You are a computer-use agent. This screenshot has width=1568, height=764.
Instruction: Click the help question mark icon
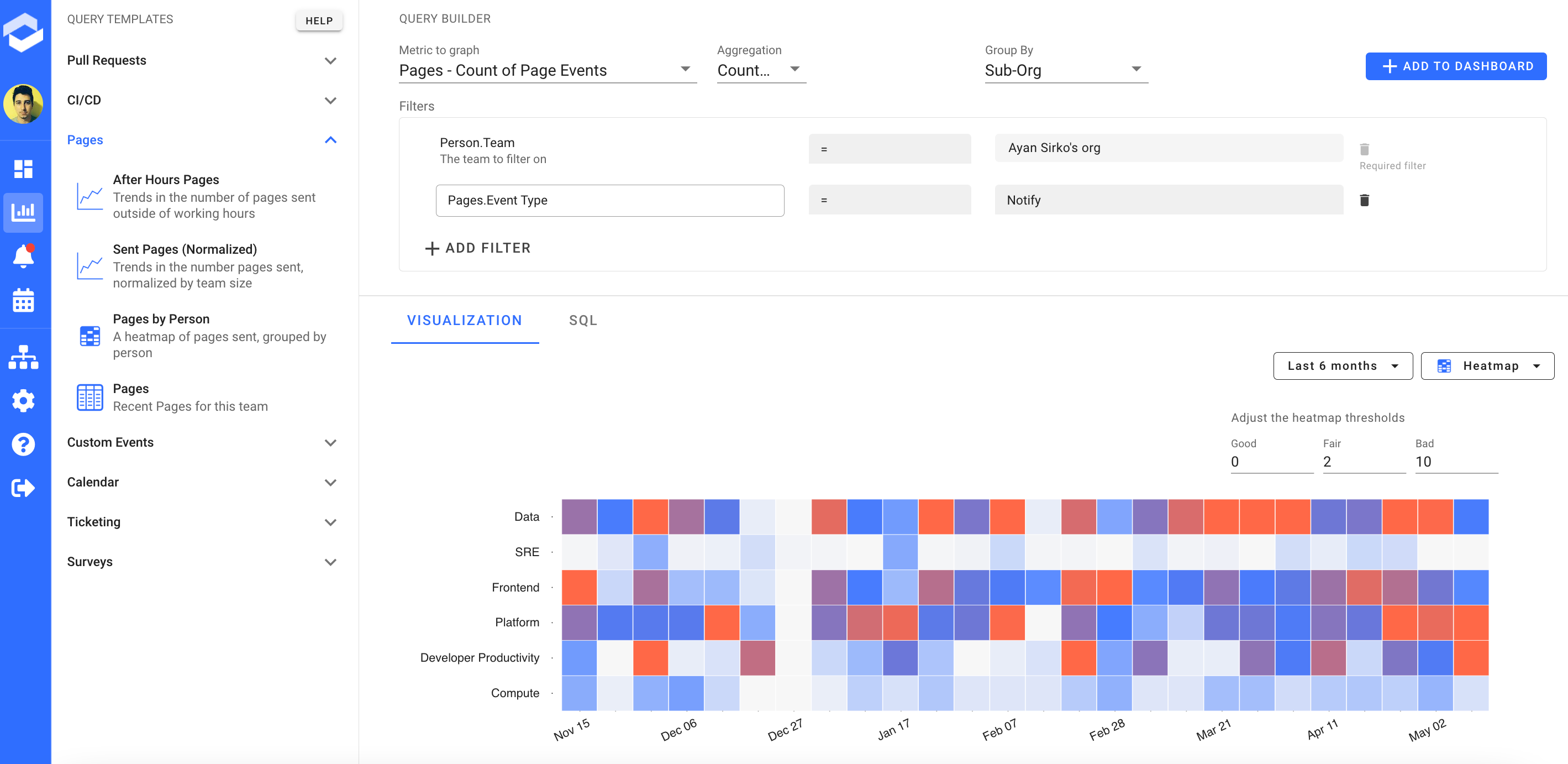pos(23,444)
